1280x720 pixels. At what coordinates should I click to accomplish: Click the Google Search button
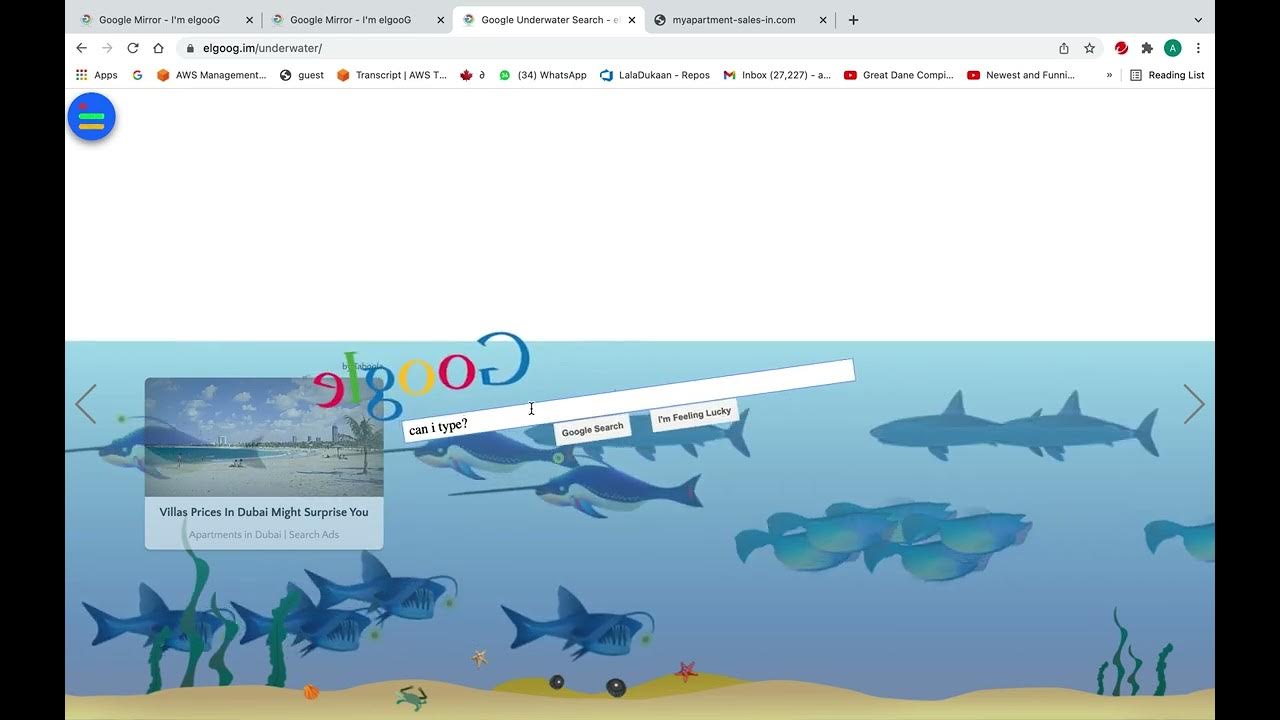(x=592, y=429)
